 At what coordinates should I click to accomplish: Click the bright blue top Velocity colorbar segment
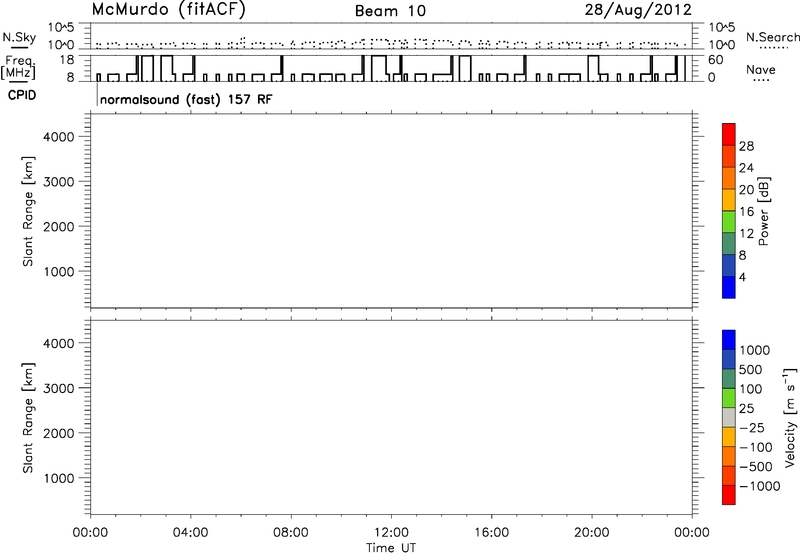point(729,340)
